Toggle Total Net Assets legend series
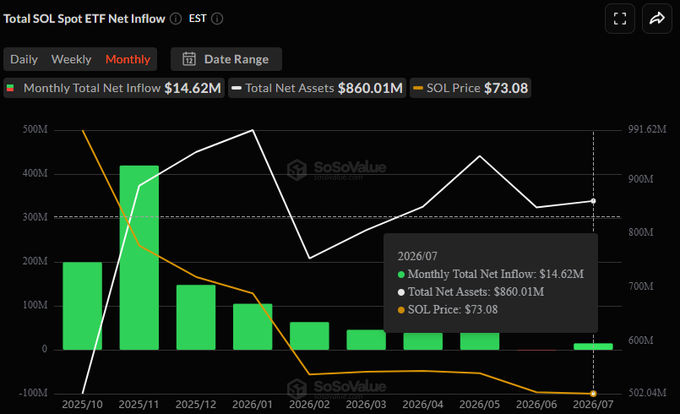The height and width of the screenshot is (414, 680). 317,88
